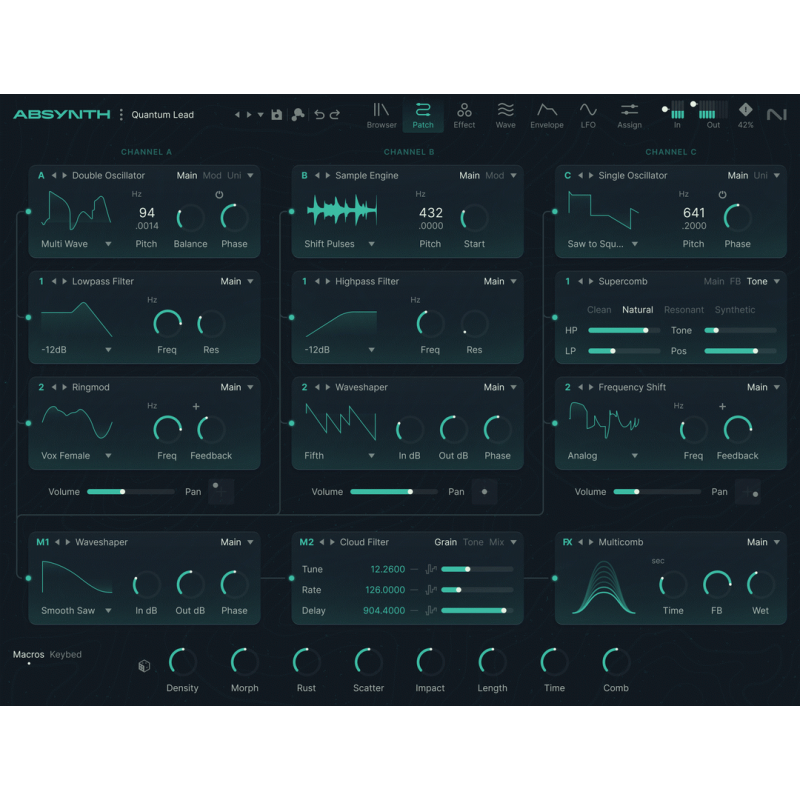Switch Cloud Filter to Tone tab
This screenshot has width=800, height=800.
(x=473, y=542)
